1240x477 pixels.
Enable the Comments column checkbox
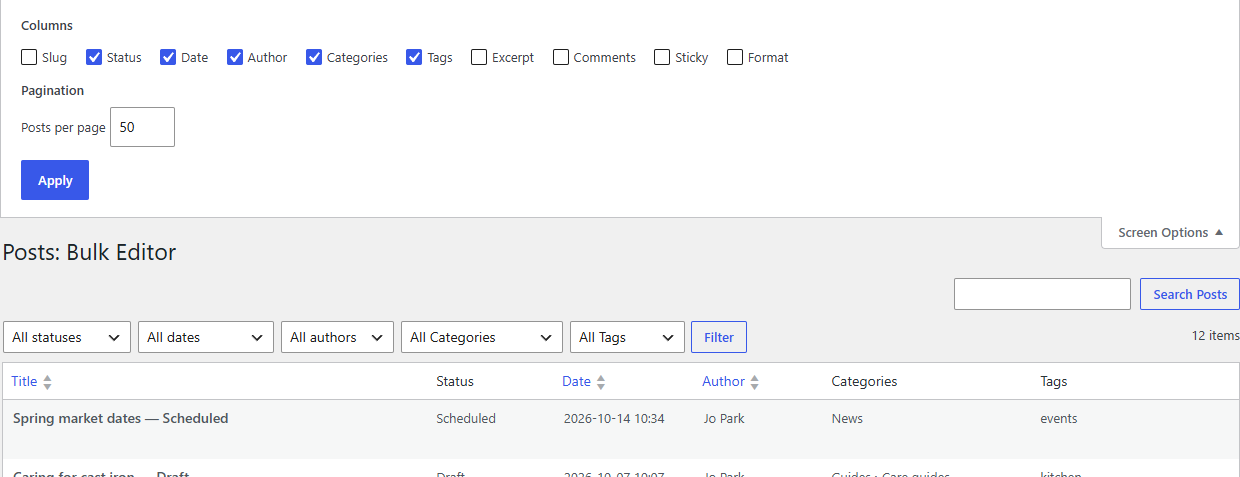(x=561, y=57)
